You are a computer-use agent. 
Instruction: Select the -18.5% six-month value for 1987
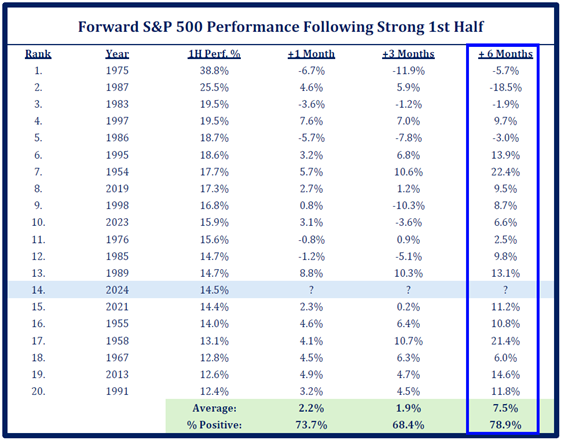pos(506,87)
